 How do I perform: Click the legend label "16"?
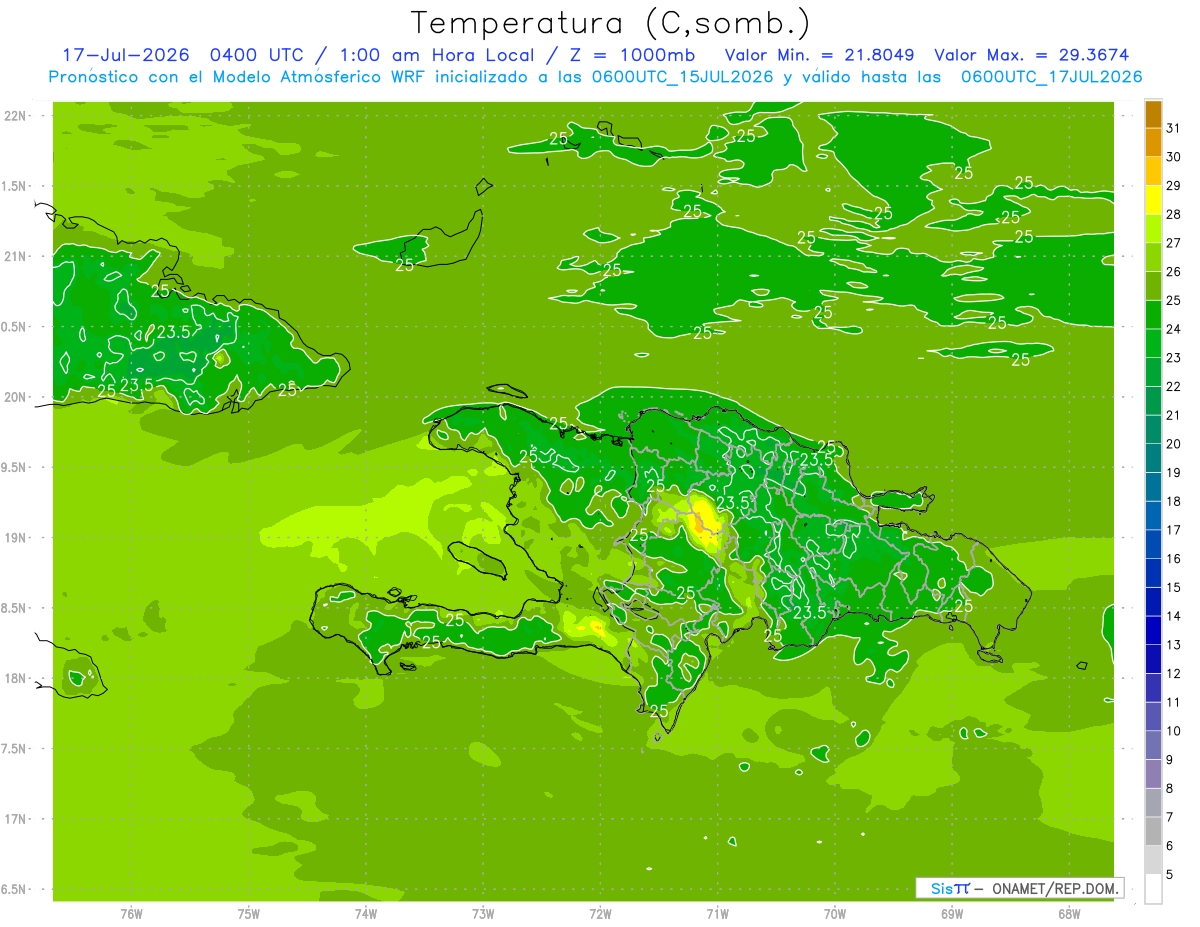(1174, 559)
